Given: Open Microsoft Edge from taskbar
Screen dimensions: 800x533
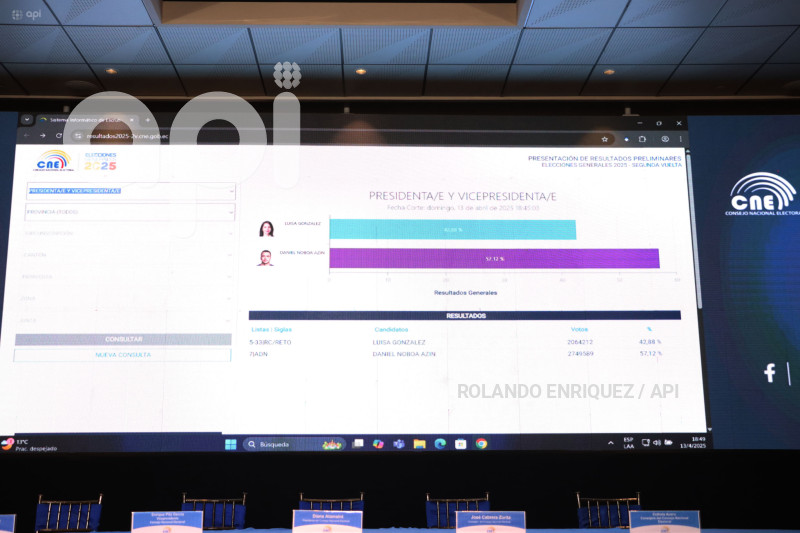Looking at the screenshot, I should pyautogui.click(x=440, y=444).
